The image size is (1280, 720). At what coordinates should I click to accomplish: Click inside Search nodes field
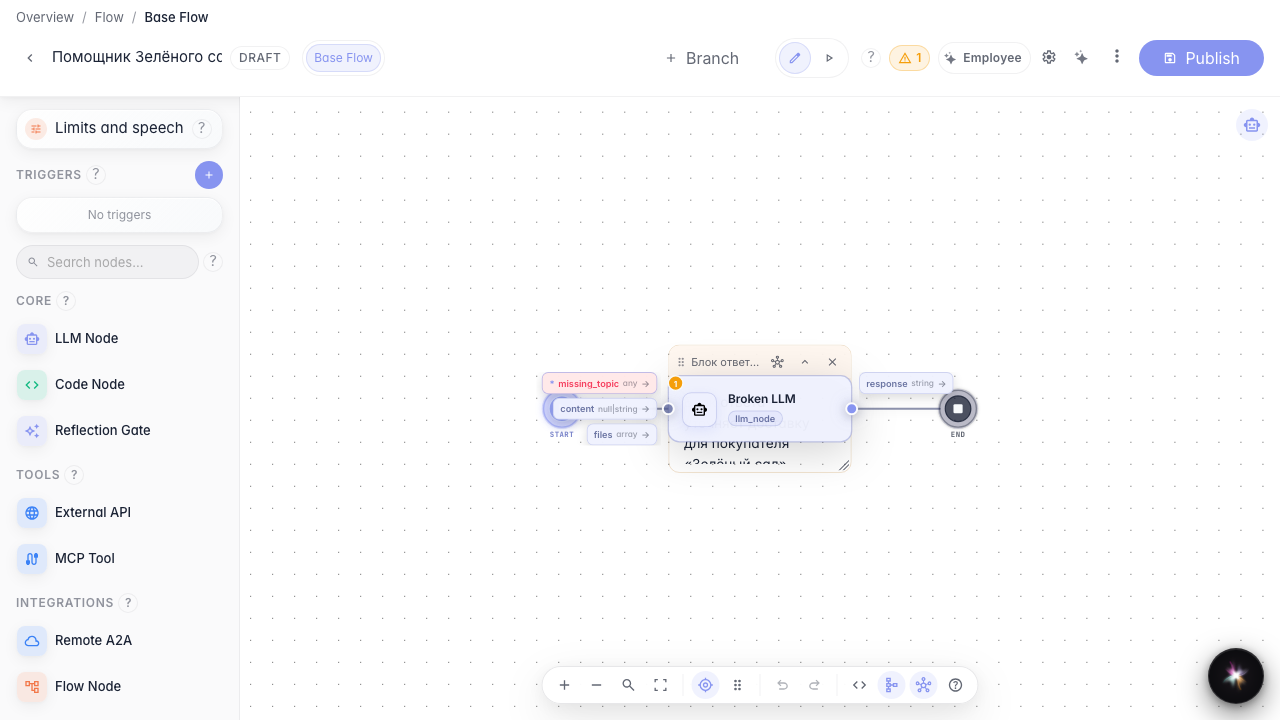(107, 262)
